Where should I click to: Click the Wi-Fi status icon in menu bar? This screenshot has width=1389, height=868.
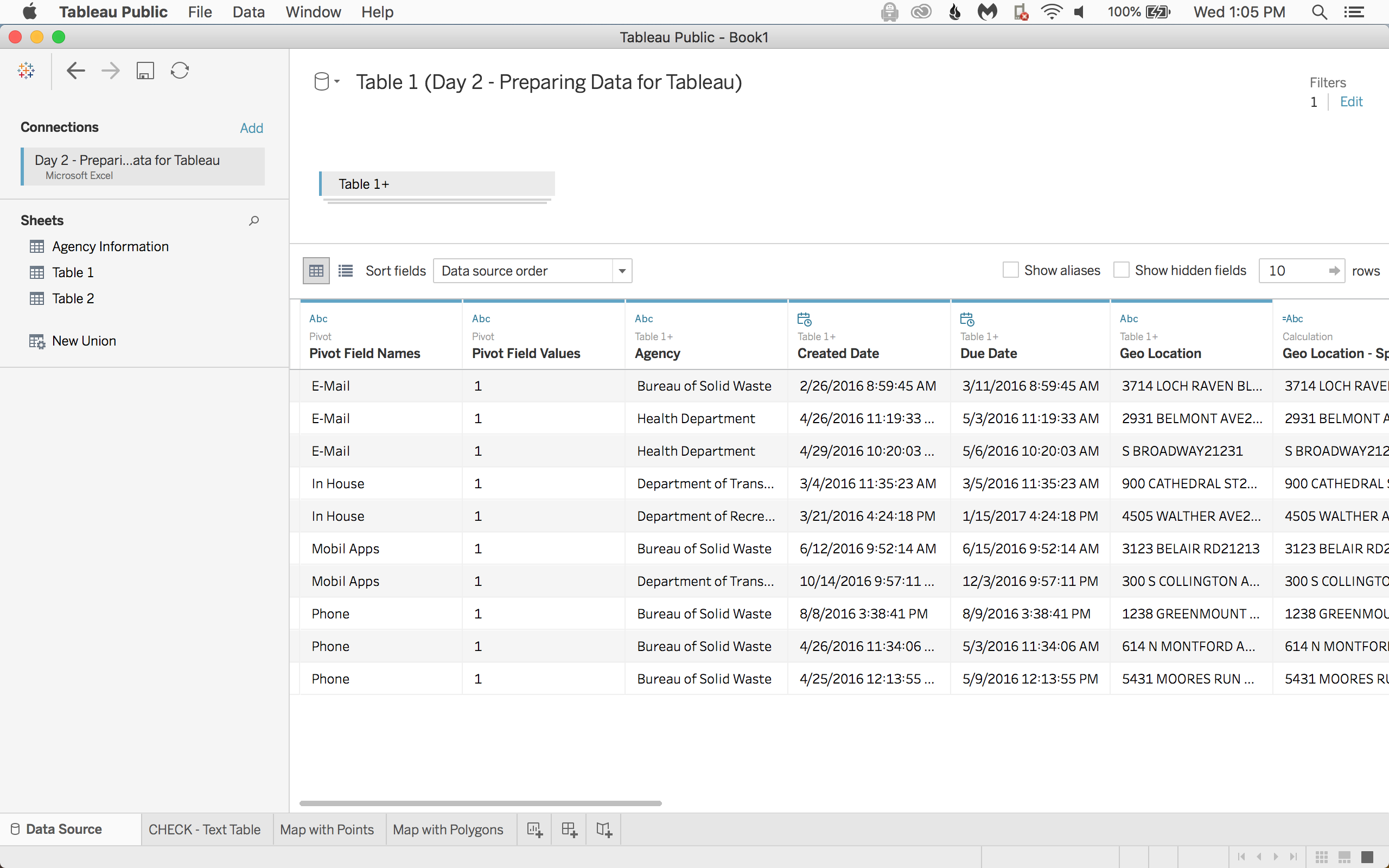point(1051,12)
